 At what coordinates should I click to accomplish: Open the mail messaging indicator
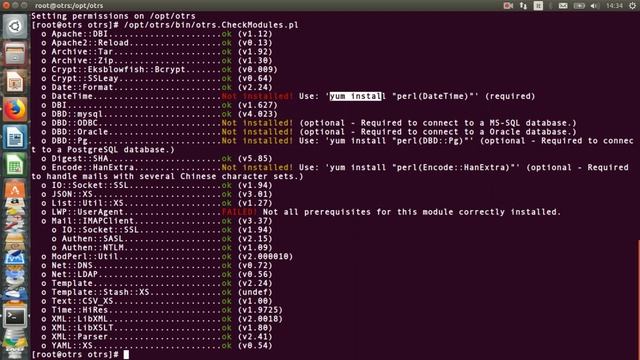[x=563, y=5]
